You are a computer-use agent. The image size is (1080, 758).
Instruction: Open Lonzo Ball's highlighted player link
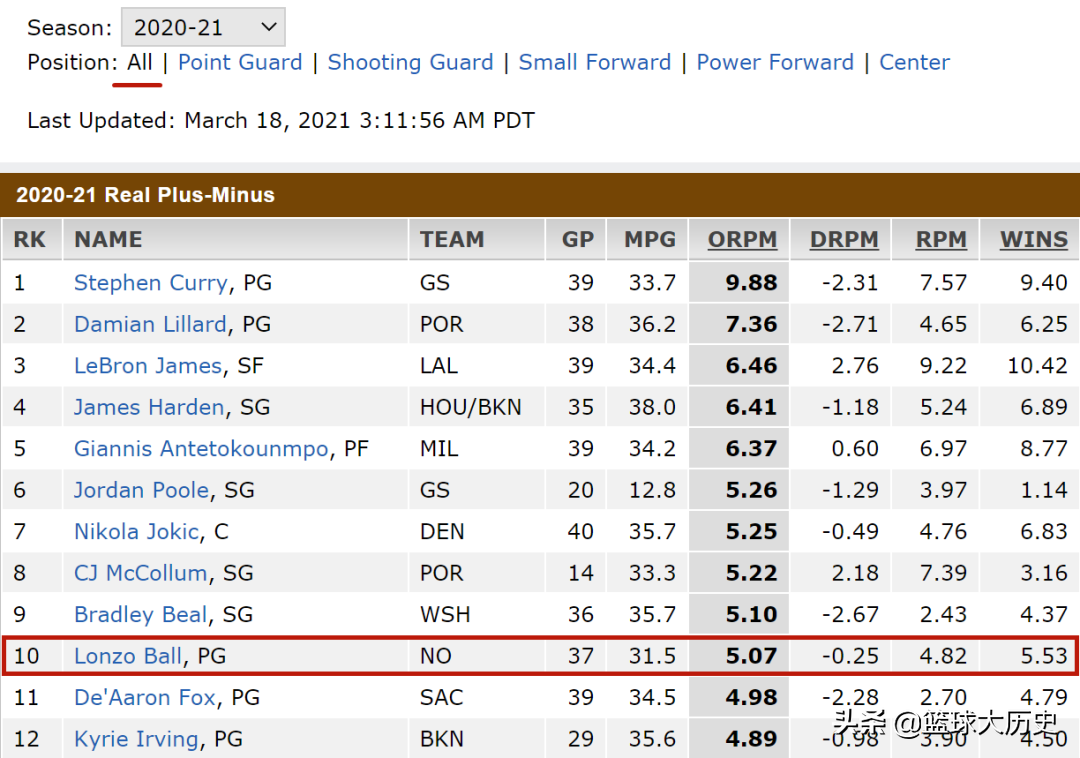pos(128,656)
